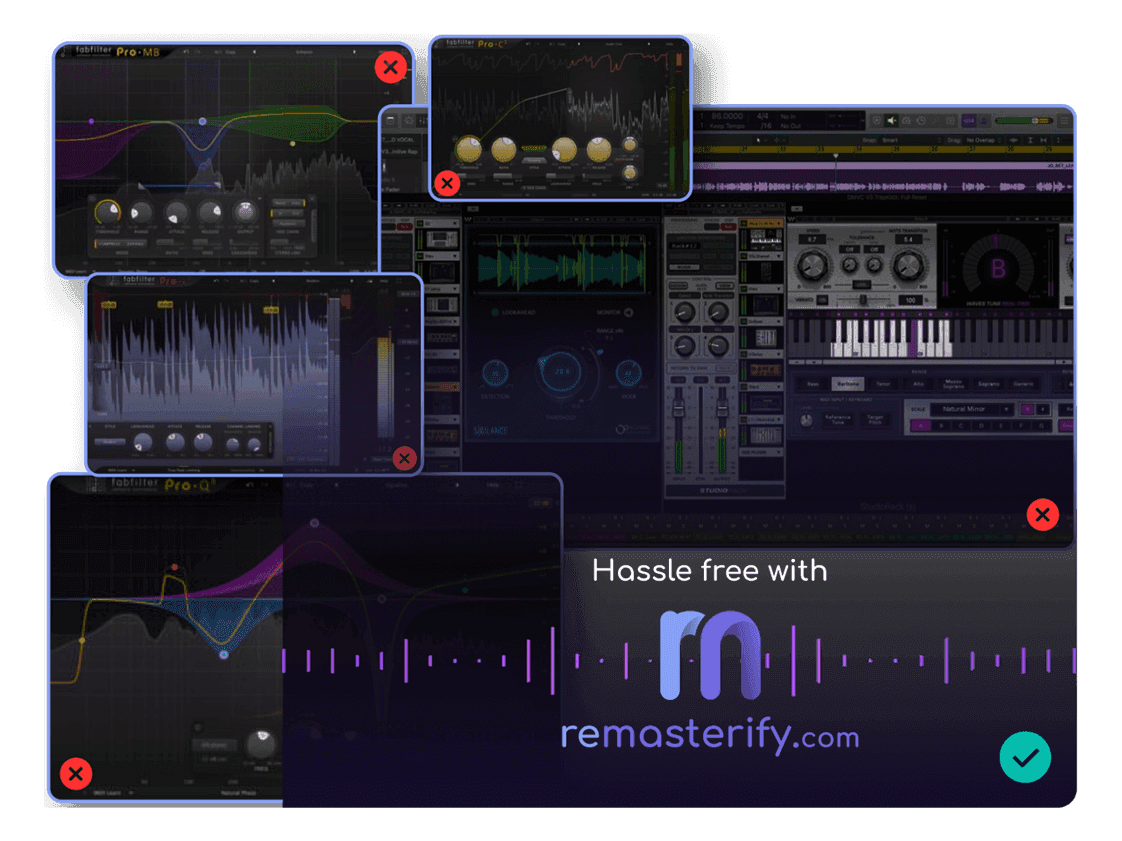Click the red X on Pro-C compressor panel
The width and height of the screenshot is (1122, 841).
click(447, 183)
